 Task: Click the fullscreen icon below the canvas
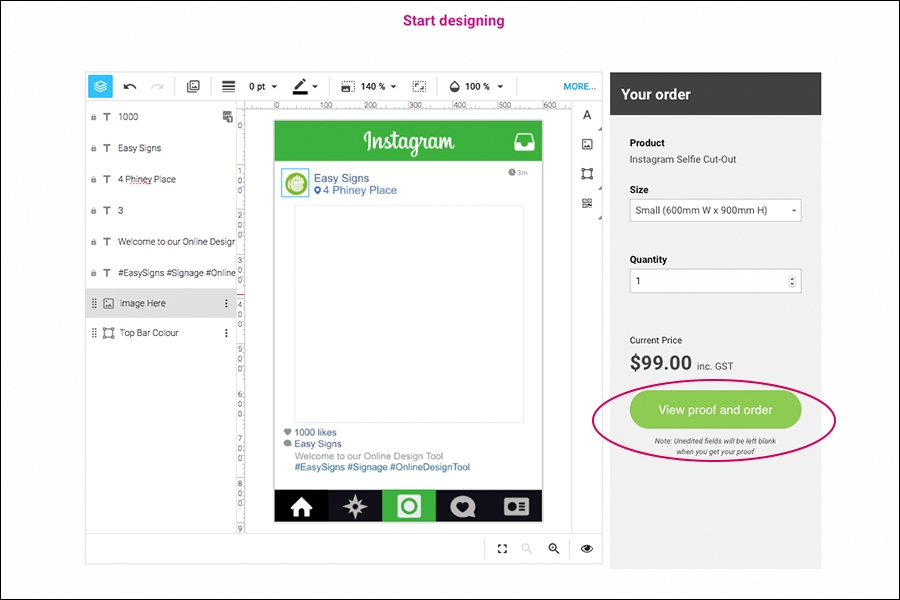pos(502,549)
